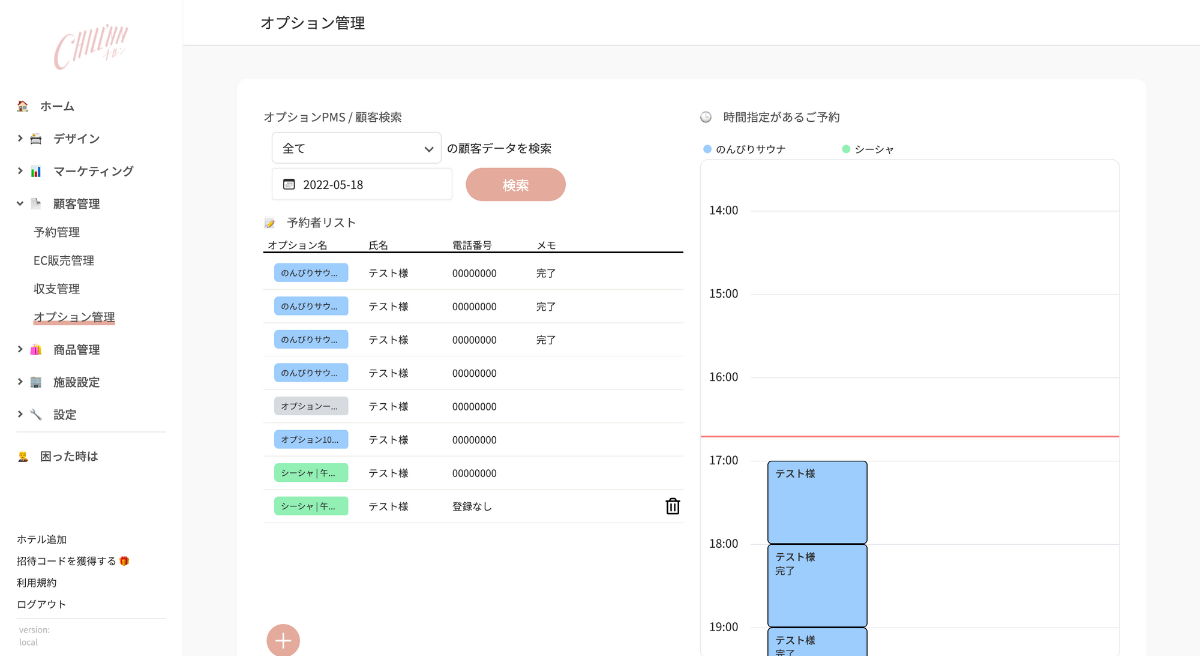The width and height of the screenshot is (1200, 656).
Task: Click the ログアウト link
Action: [x=41, y=604]
